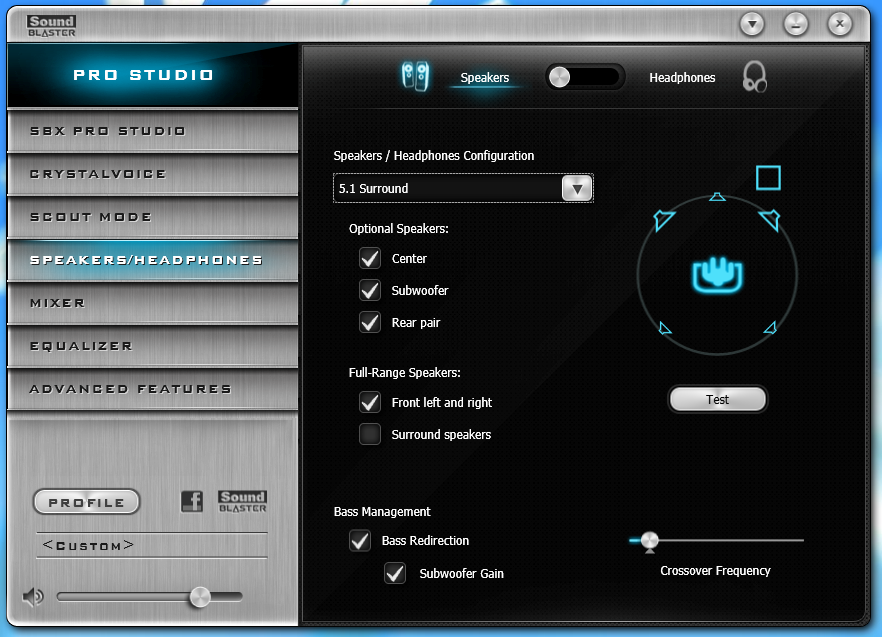Image resolution: width=882 pixels, height=637 pixels.
Task: Click the Crossover Frequency slider handle
Action: tap(650, 541)
